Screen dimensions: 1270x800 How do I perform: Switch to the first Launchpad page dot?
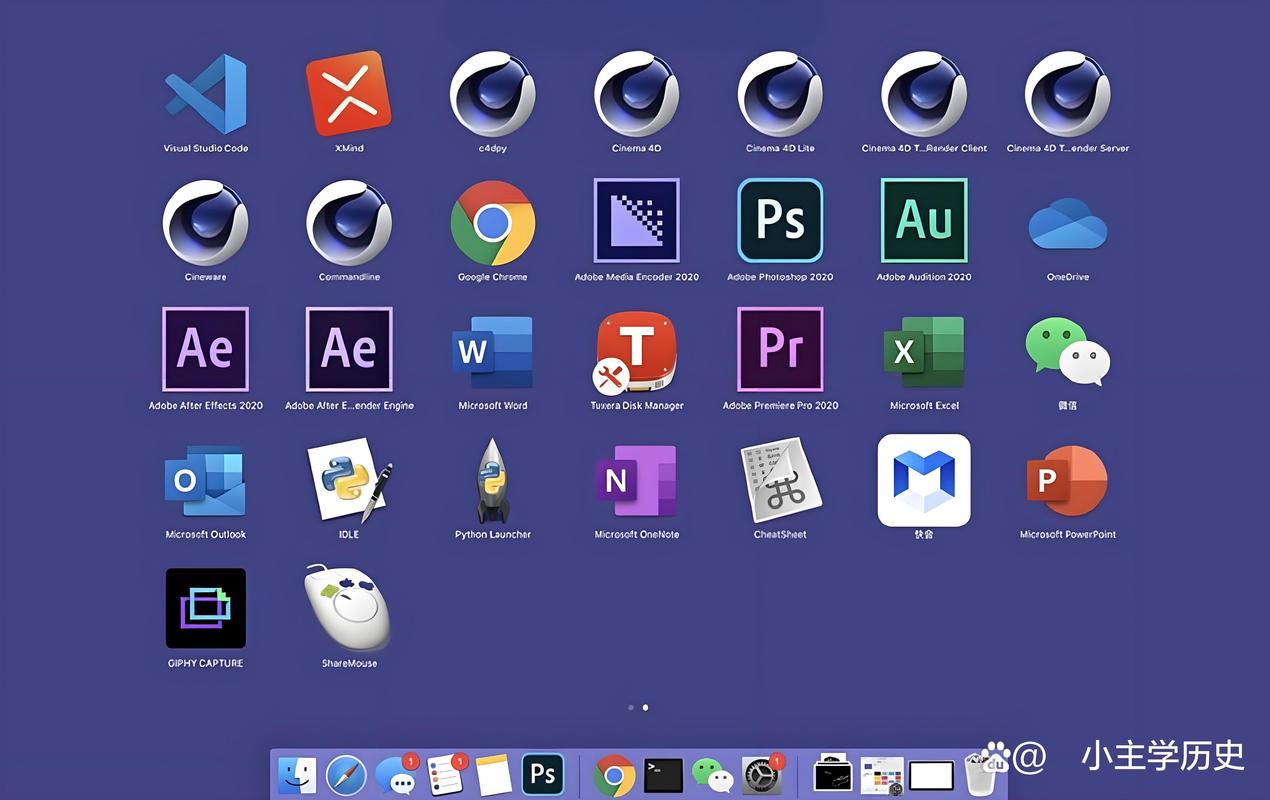[x=630, y=707]
